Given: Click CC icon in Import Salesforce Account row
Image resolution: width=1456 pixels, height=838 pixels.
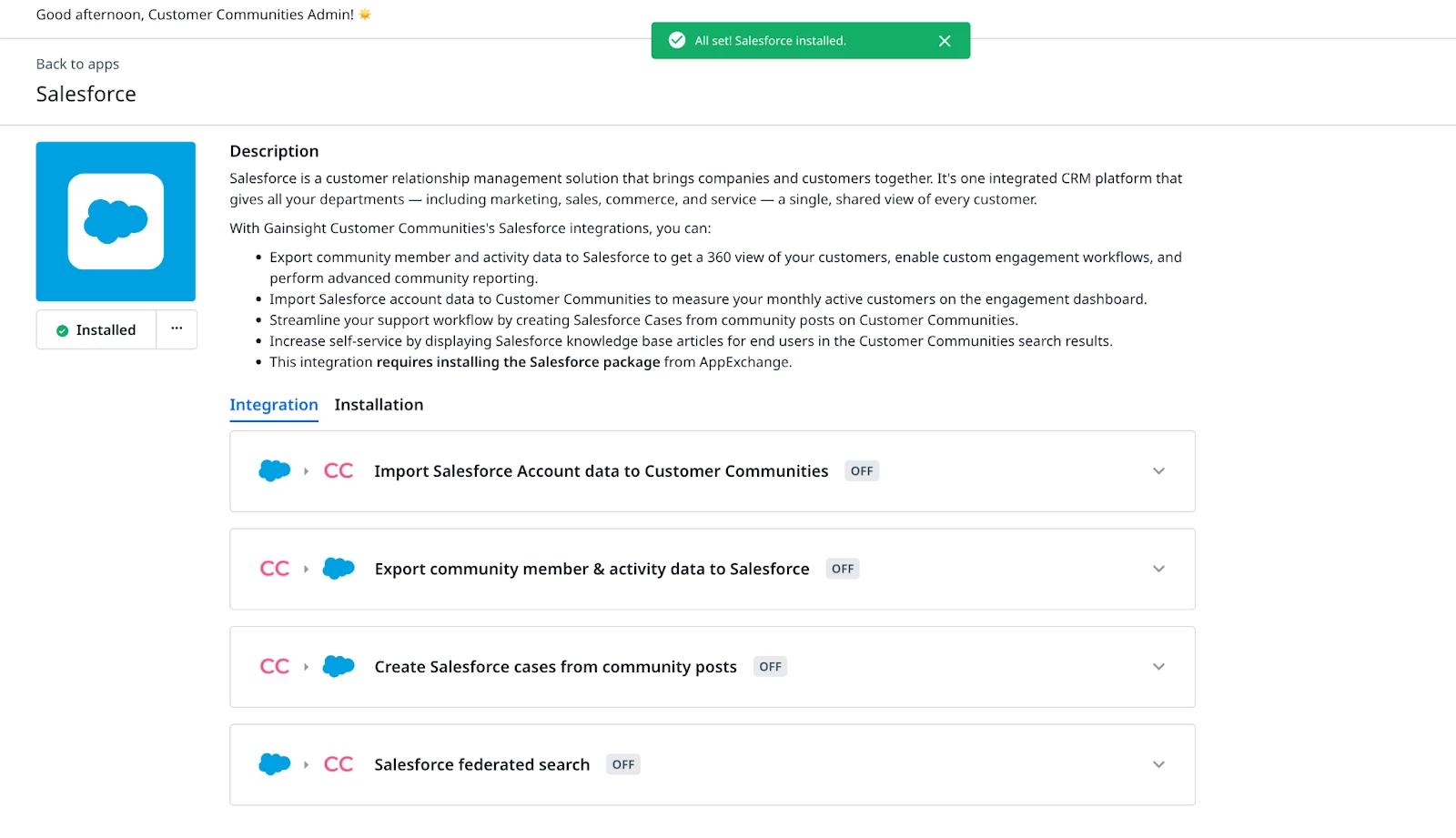Looking at the screenshot, I should tap(339, 471).
